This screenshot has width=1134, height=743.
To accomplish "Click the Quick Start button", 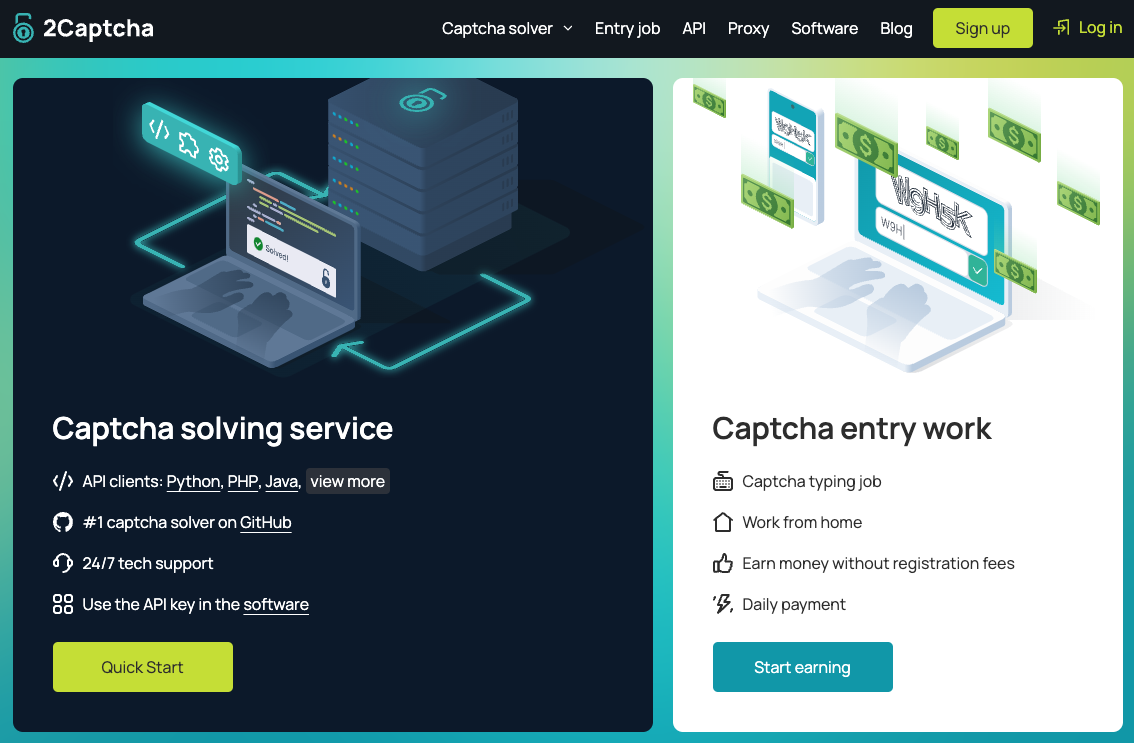I will [x=143, y=667].
